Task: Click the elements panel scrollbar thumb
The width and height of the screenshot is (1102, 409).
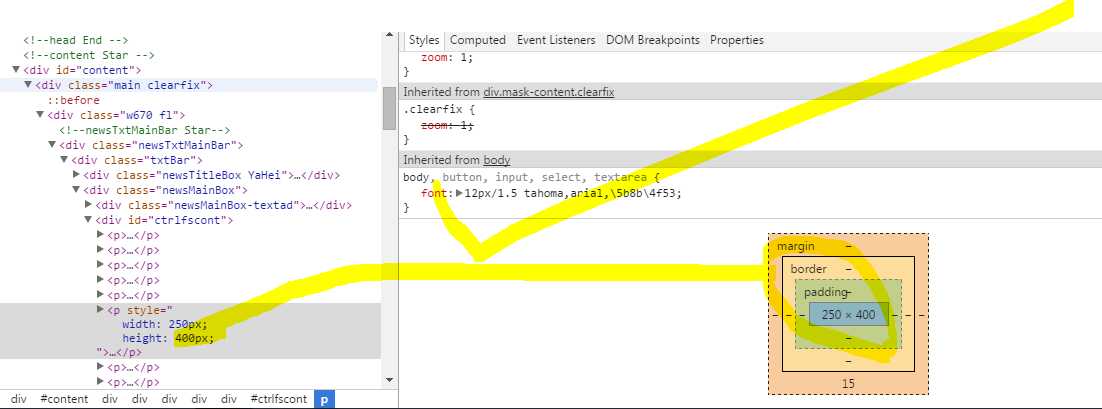Action: (x=389, y=108)
